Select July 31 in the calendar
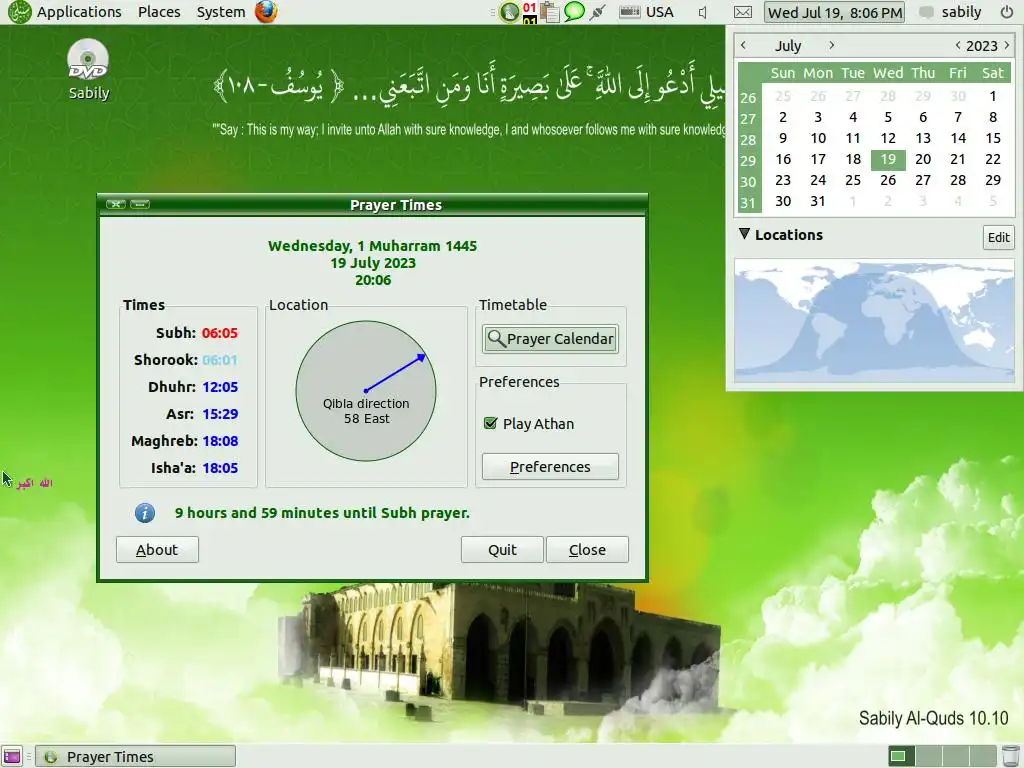1024x768 pixels. point(818,201)
